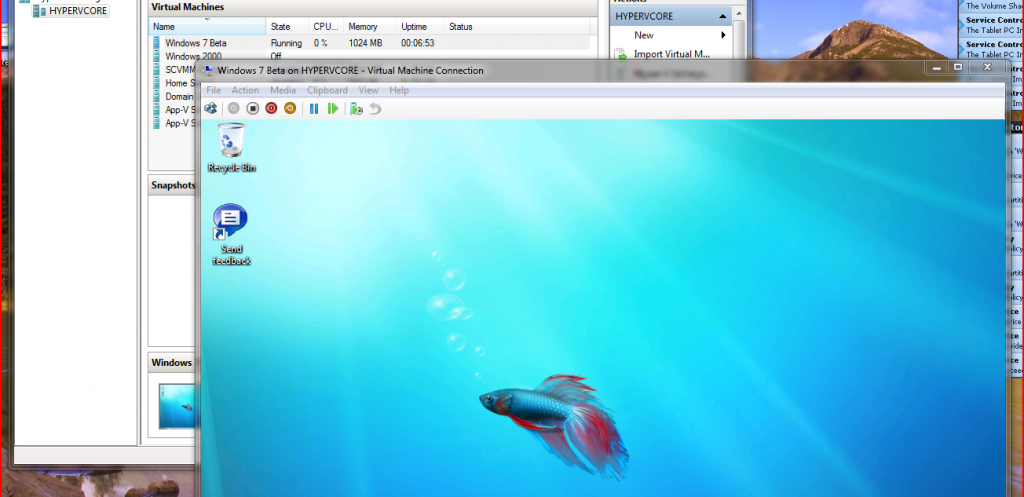Open the Media menu
The image size is (1024, 497).
[x=283, y=90]
